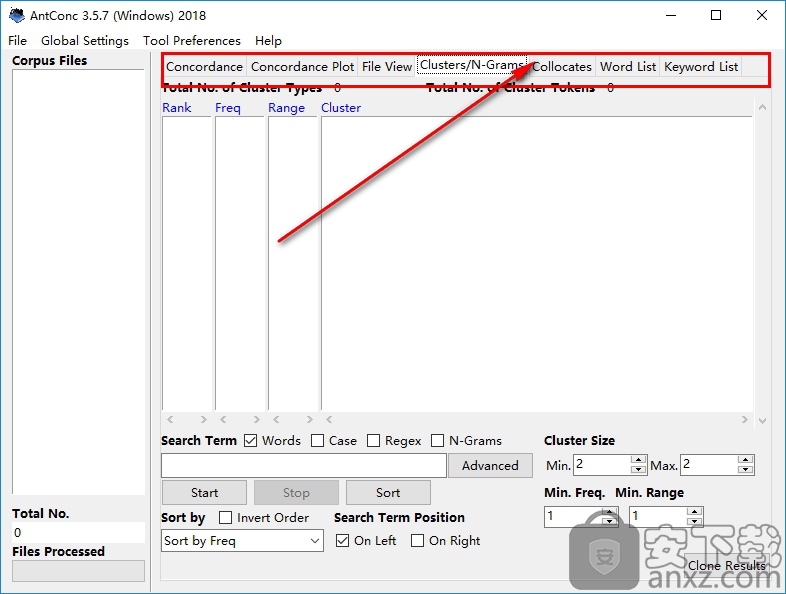This screenshot has width=786, height=594.
Task: Decrease the Cluster Size Min value
Action: pos(638,470)
